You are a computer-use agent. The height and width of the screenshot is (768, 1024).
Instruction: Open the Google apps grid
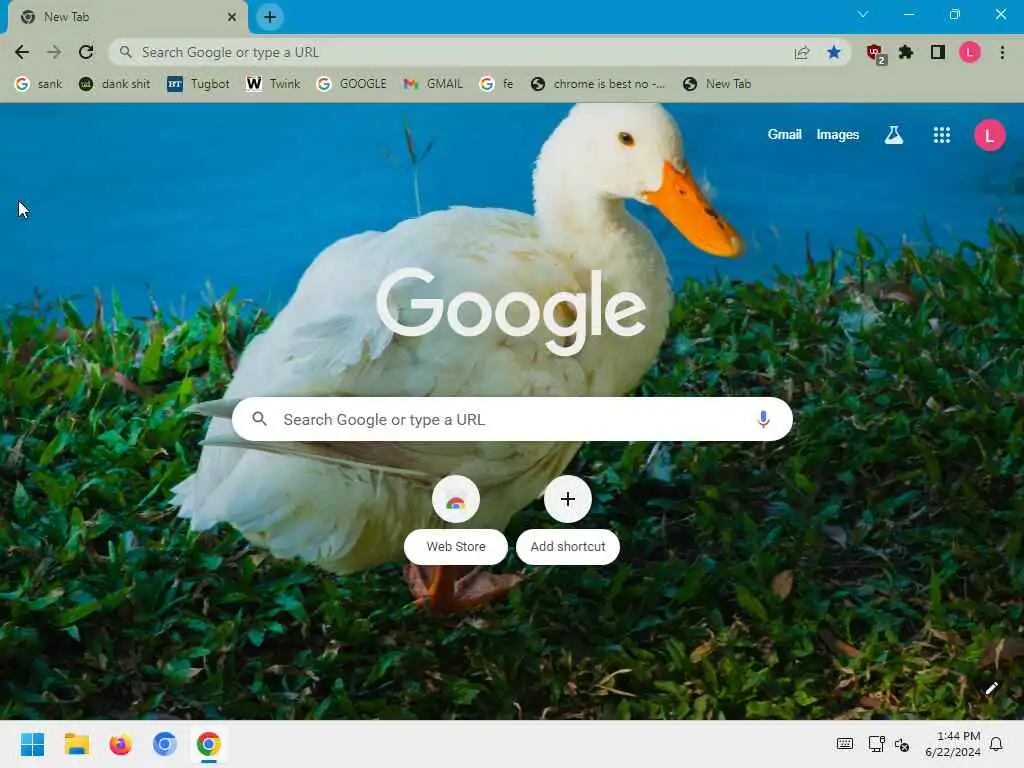click(x=942, y=135)
